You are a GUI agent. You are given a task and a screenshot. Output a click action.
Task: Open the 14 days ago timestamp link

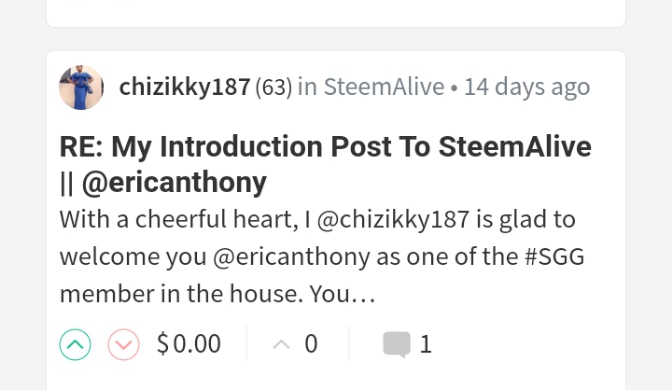(527, 87)
